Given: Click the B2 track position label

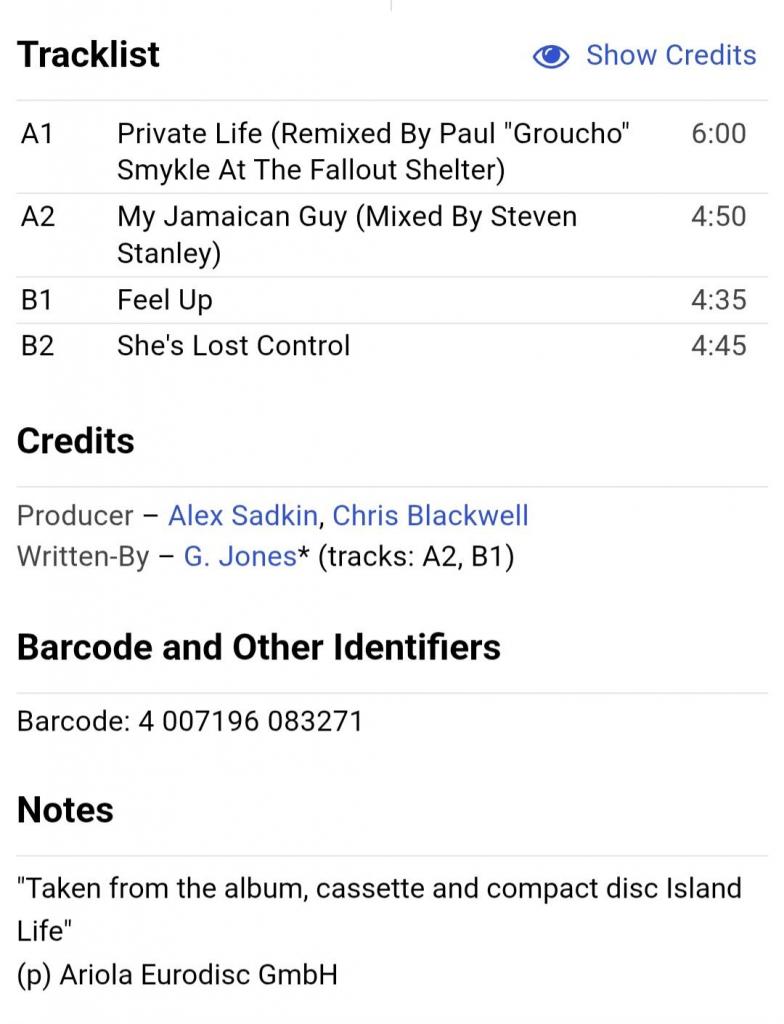Looking at the screenshot, I should click(x=37, y=346).
